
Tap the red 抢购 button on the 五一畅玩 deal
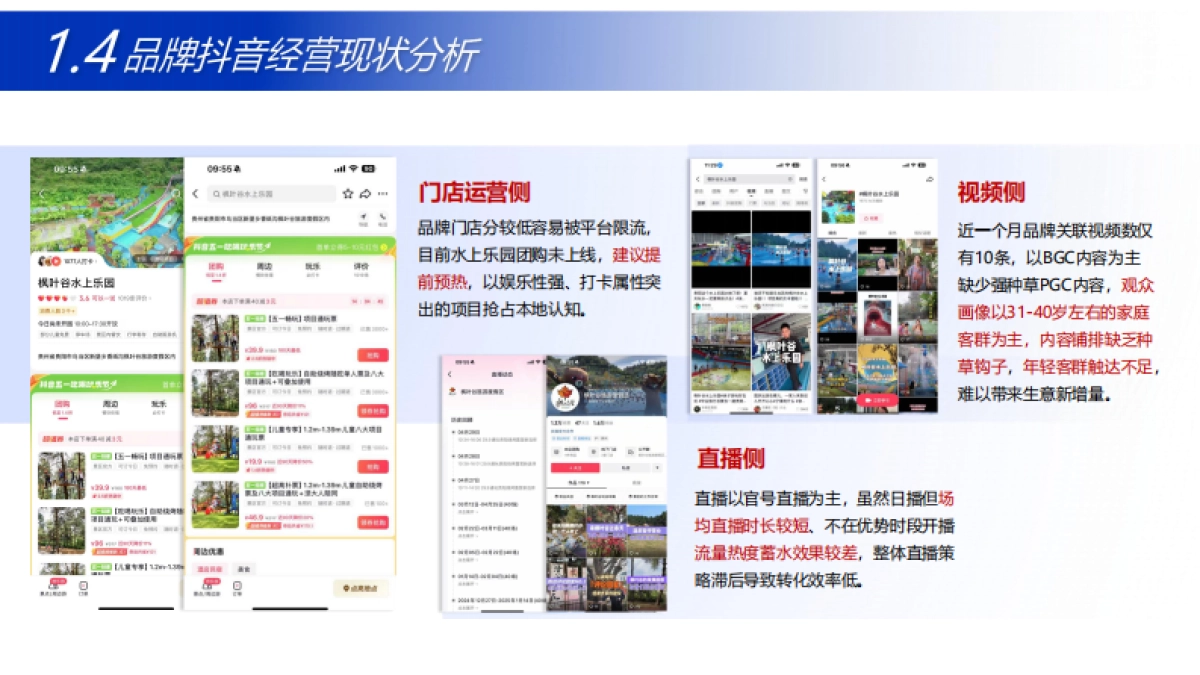(x=371, y=354)
